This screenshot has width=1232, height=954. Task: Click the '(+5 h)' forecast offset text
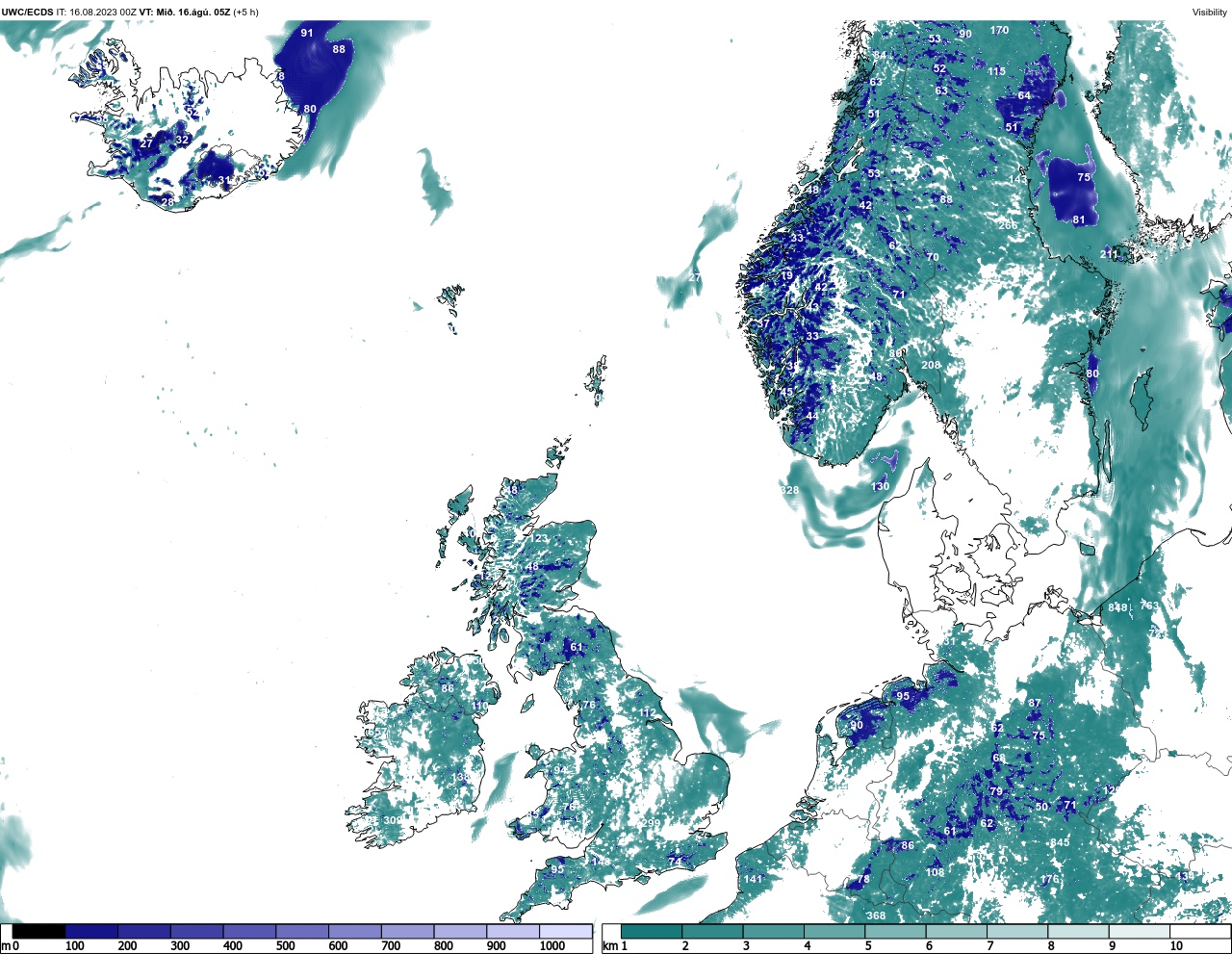pyautogui.click(x=245, y=12)
